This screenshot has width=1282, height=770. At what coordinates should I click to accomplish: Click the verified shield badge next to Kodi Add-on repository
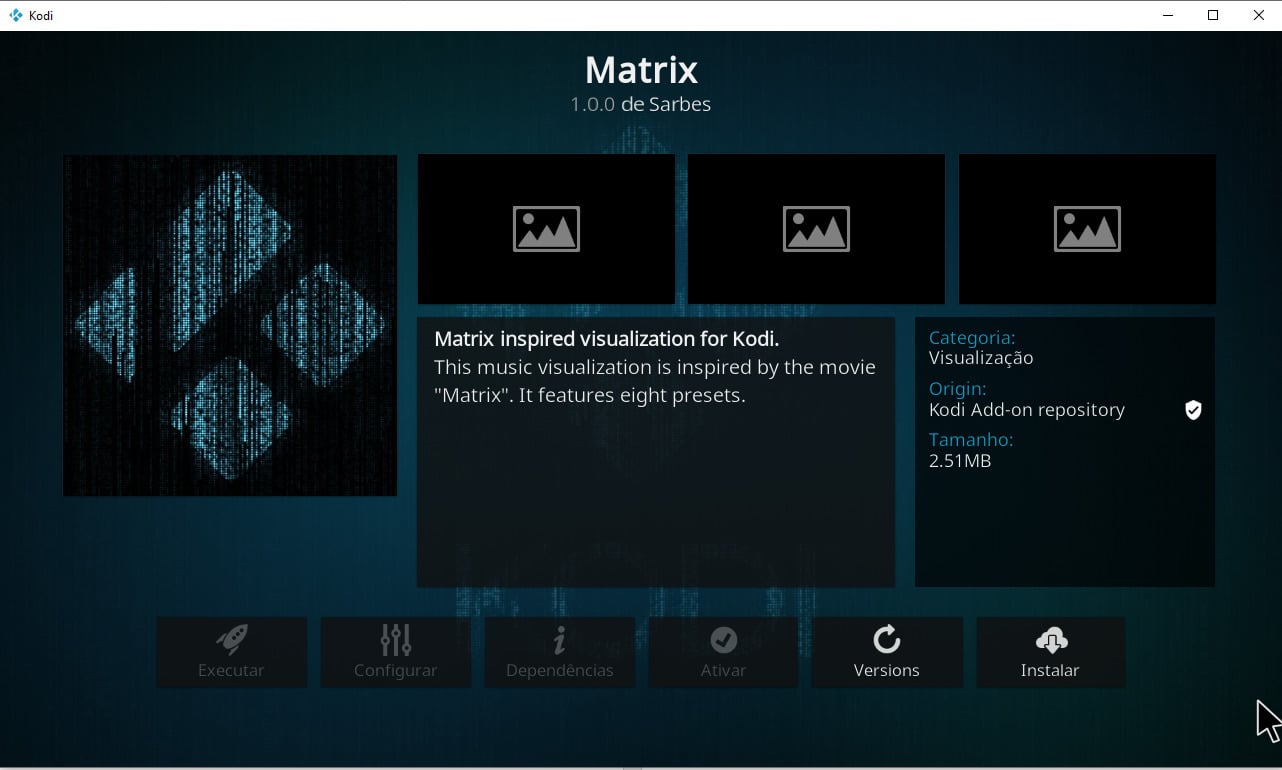coord(1193,410)
